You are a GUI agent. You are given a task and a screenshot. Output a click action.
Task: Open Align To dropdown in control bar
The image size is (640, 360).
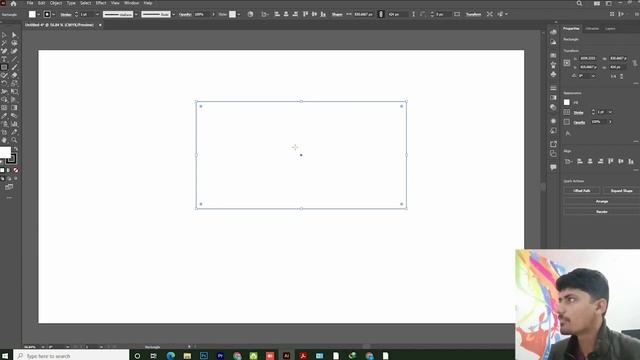pos(265,14)
